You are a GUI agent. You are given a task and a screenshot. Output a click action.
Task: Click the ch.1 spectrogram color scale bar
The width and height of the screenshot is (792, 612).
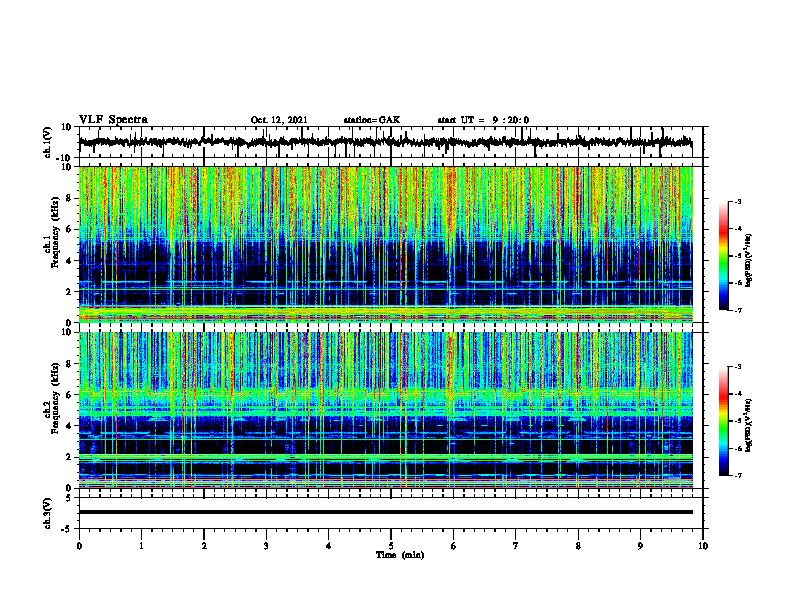pos(723,256)
